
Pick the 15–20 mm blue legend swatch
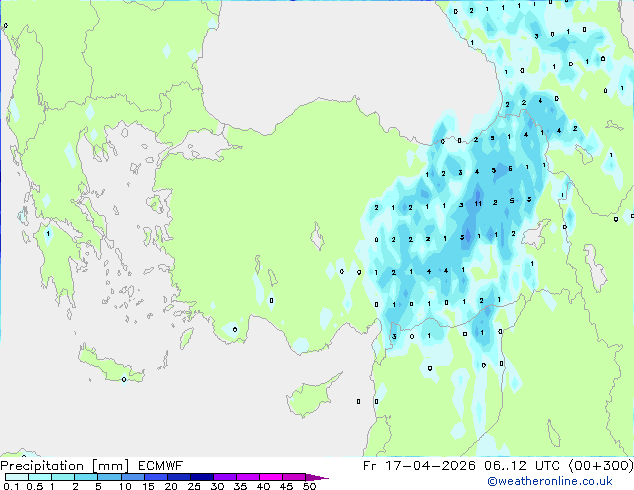pos(155,477)
